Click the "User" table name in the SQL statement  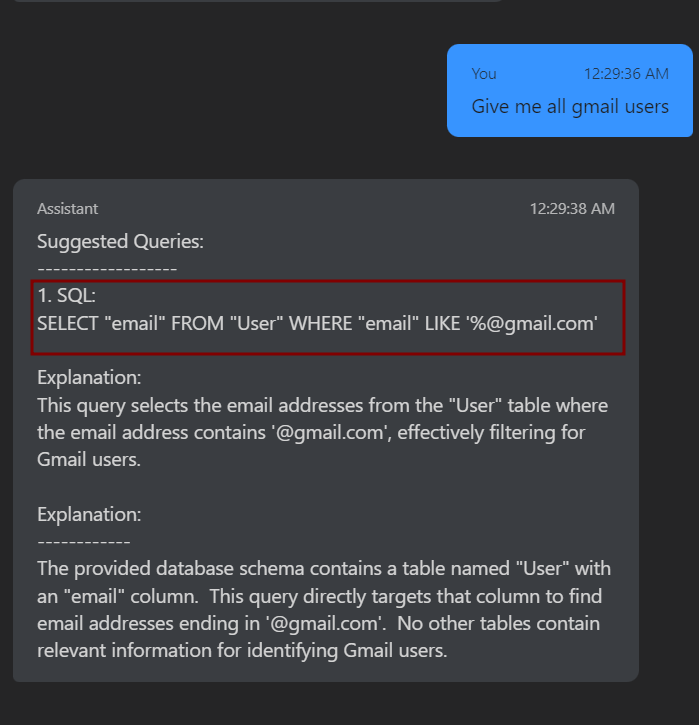pos(256,324)
